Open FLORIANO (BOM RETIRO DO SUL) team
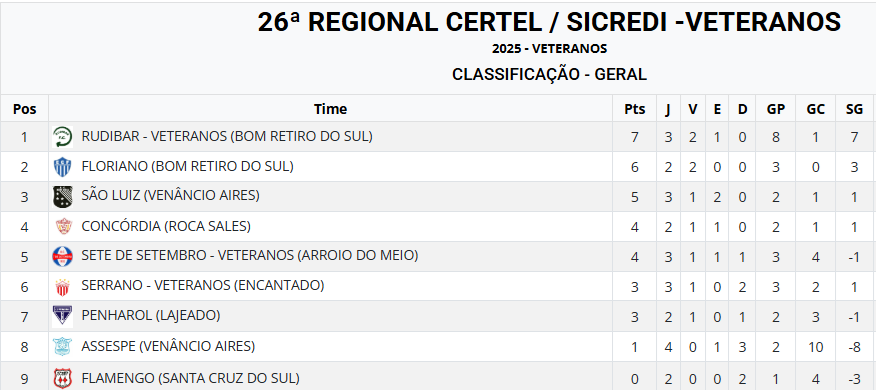Screen dimensions: 876x390 point(187,166)
